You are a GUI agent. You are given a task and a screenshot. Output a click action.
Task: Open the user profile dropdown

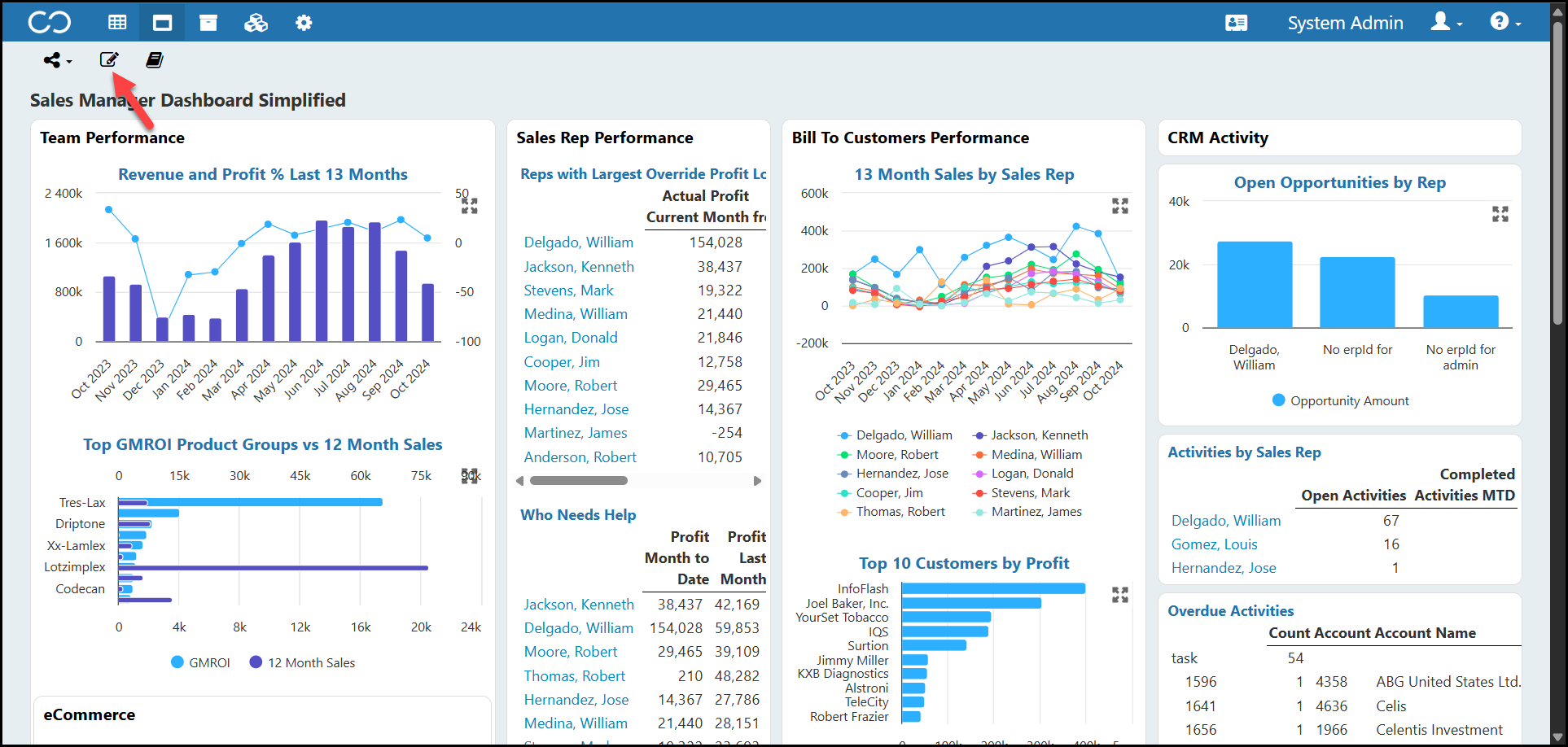(x=1447, y=22)
